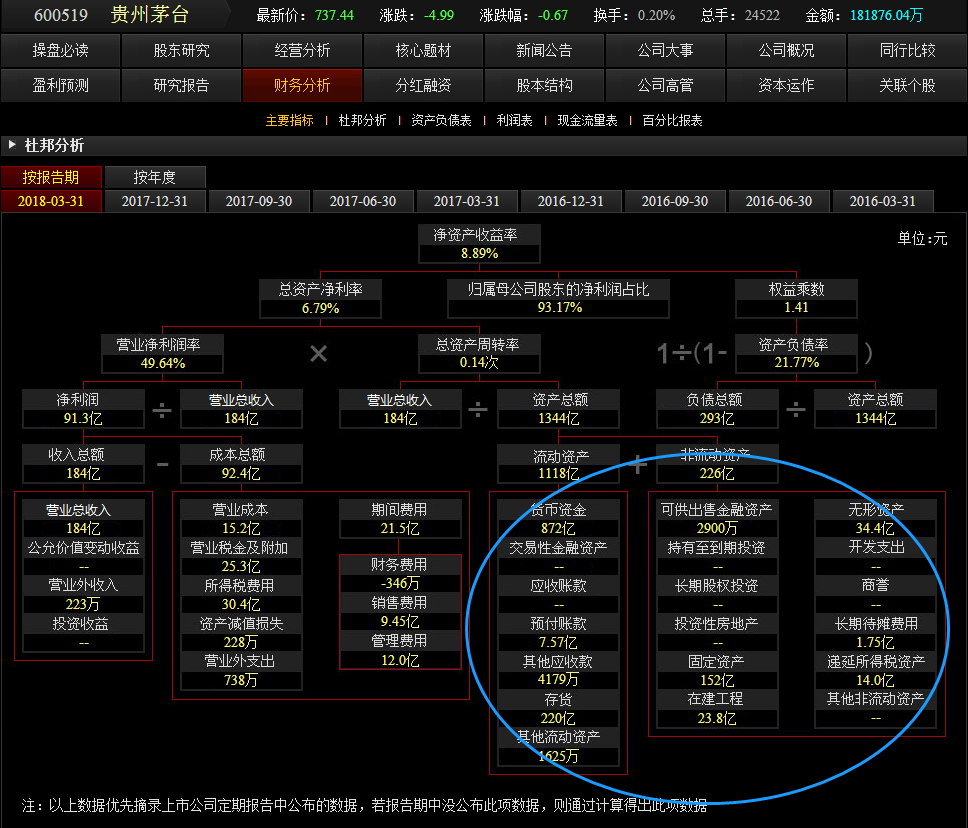The width and height of the screenshot is (968, 828).
Task: Open the 经营分析 tab
Action: click(302, 51)
